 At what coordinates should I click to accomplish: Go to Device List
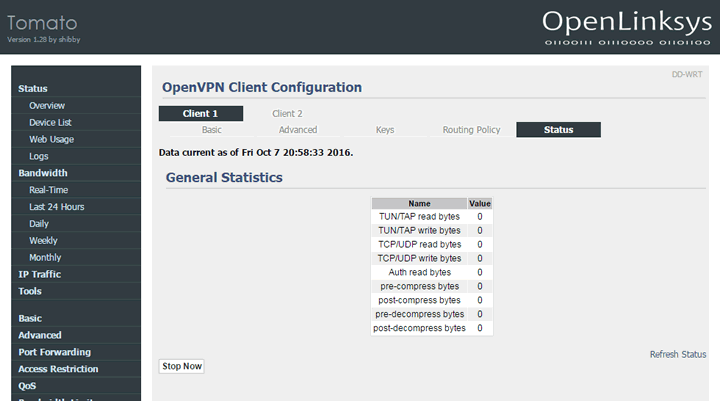tap(50, 123)
